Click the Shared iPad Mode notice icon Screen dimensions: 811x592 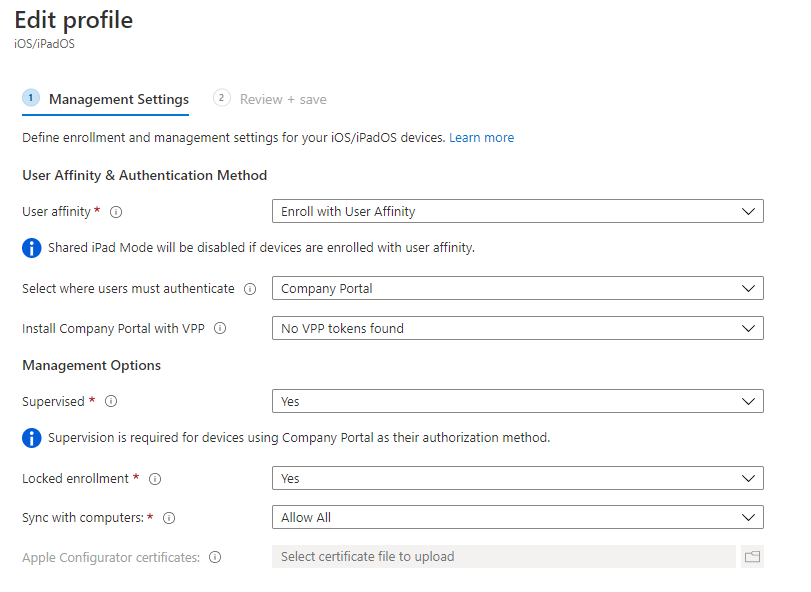[32, 247]
